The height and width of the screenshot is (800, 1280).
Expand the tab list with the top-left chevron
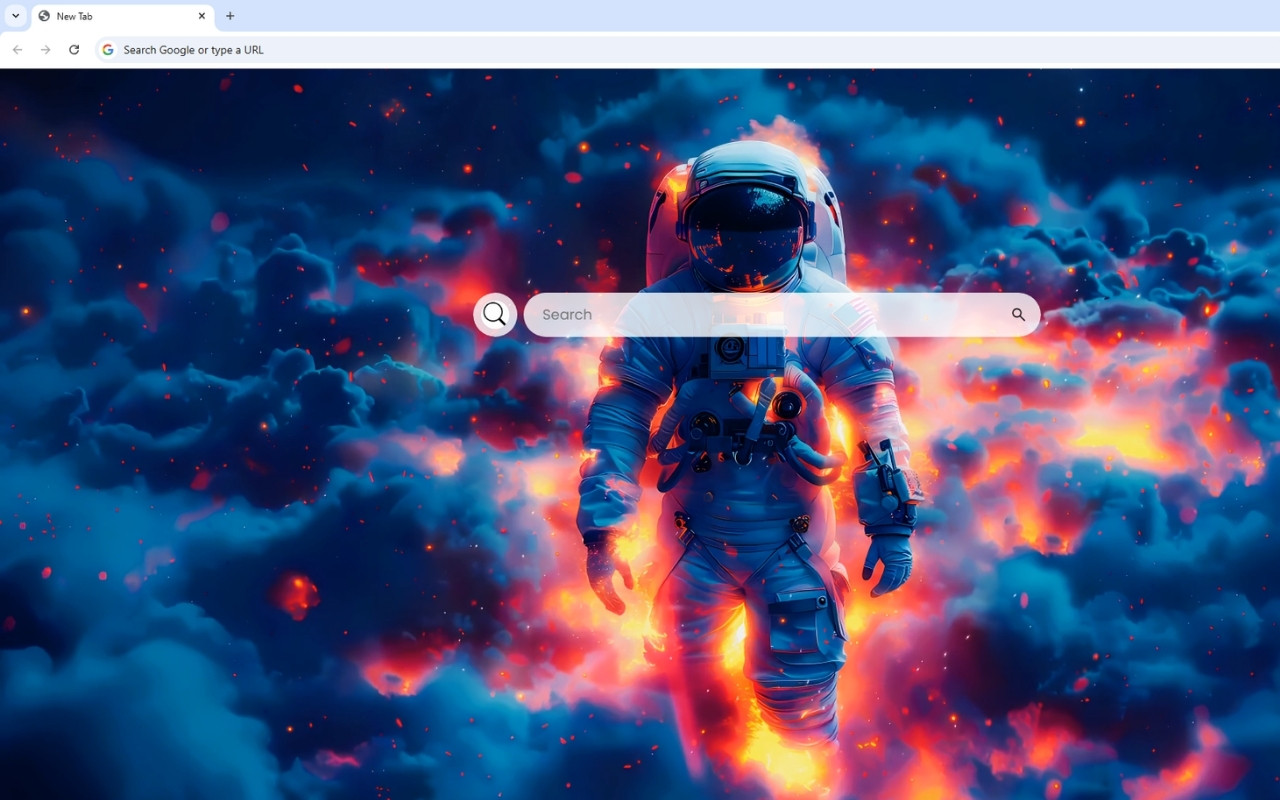(x=14, y=16)
